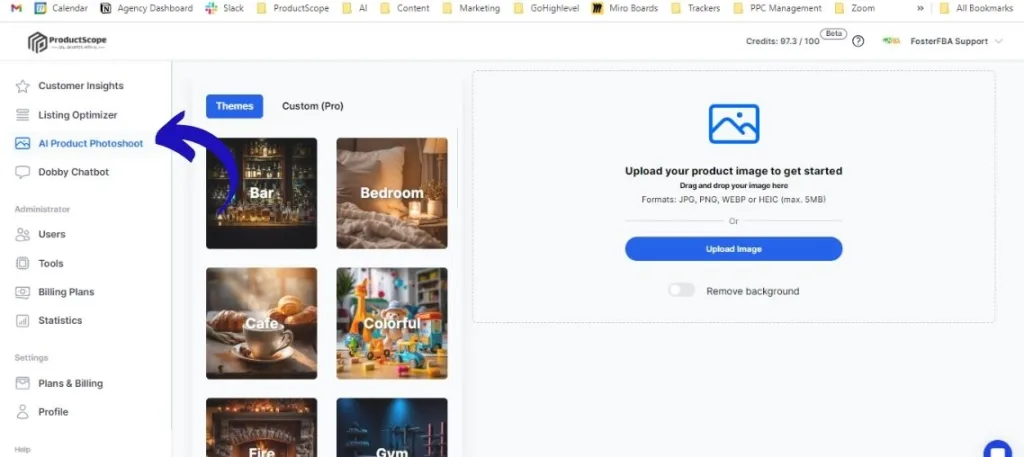The height and width of the screenshot is (457, 1024).
Task: Open the help question mark icon
Action: [x=858, y=41]
